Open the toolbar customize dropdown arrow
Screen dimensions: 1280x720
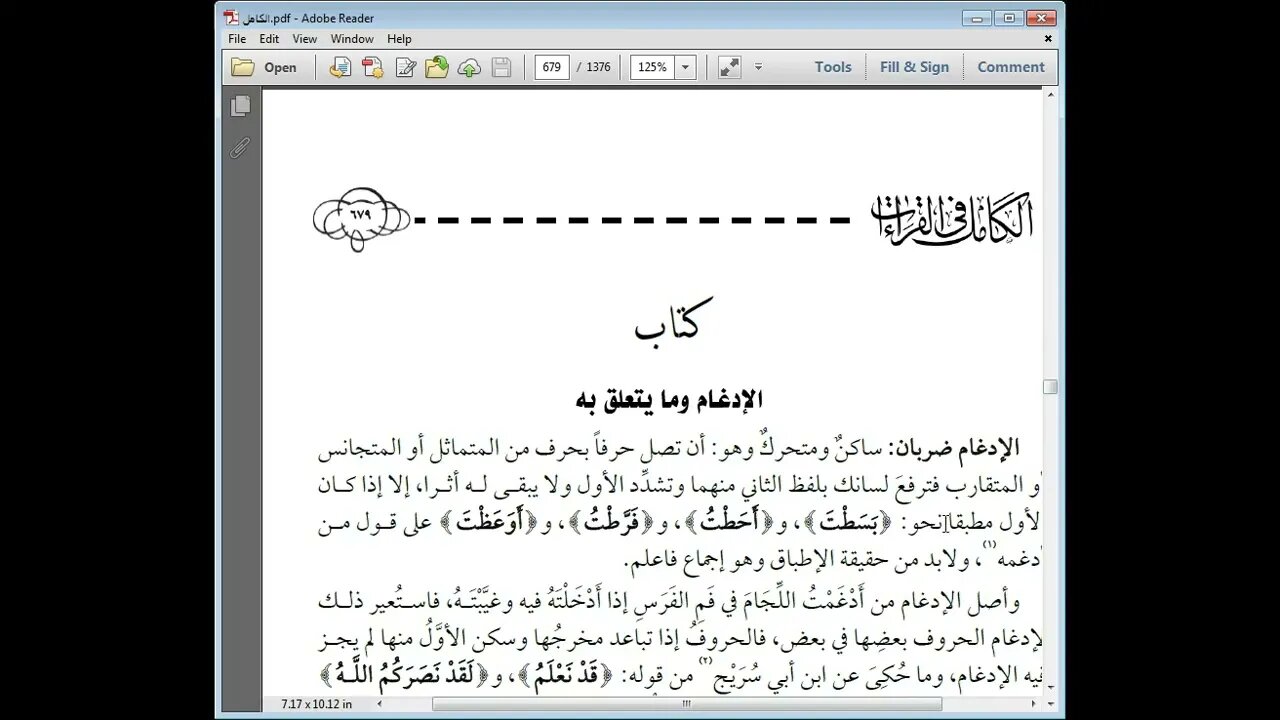click(758, 67)
